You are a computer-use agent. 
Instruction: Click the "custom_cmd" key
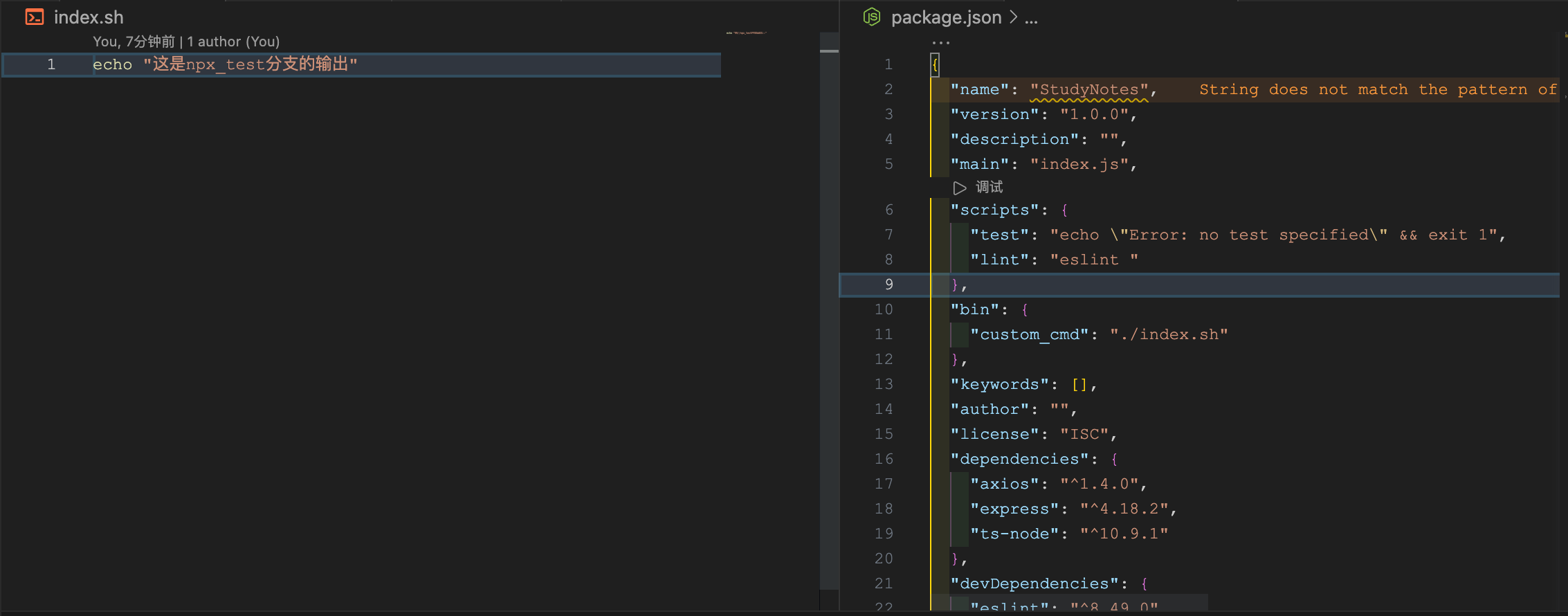pyautogui.click(x=1030, y=334)
